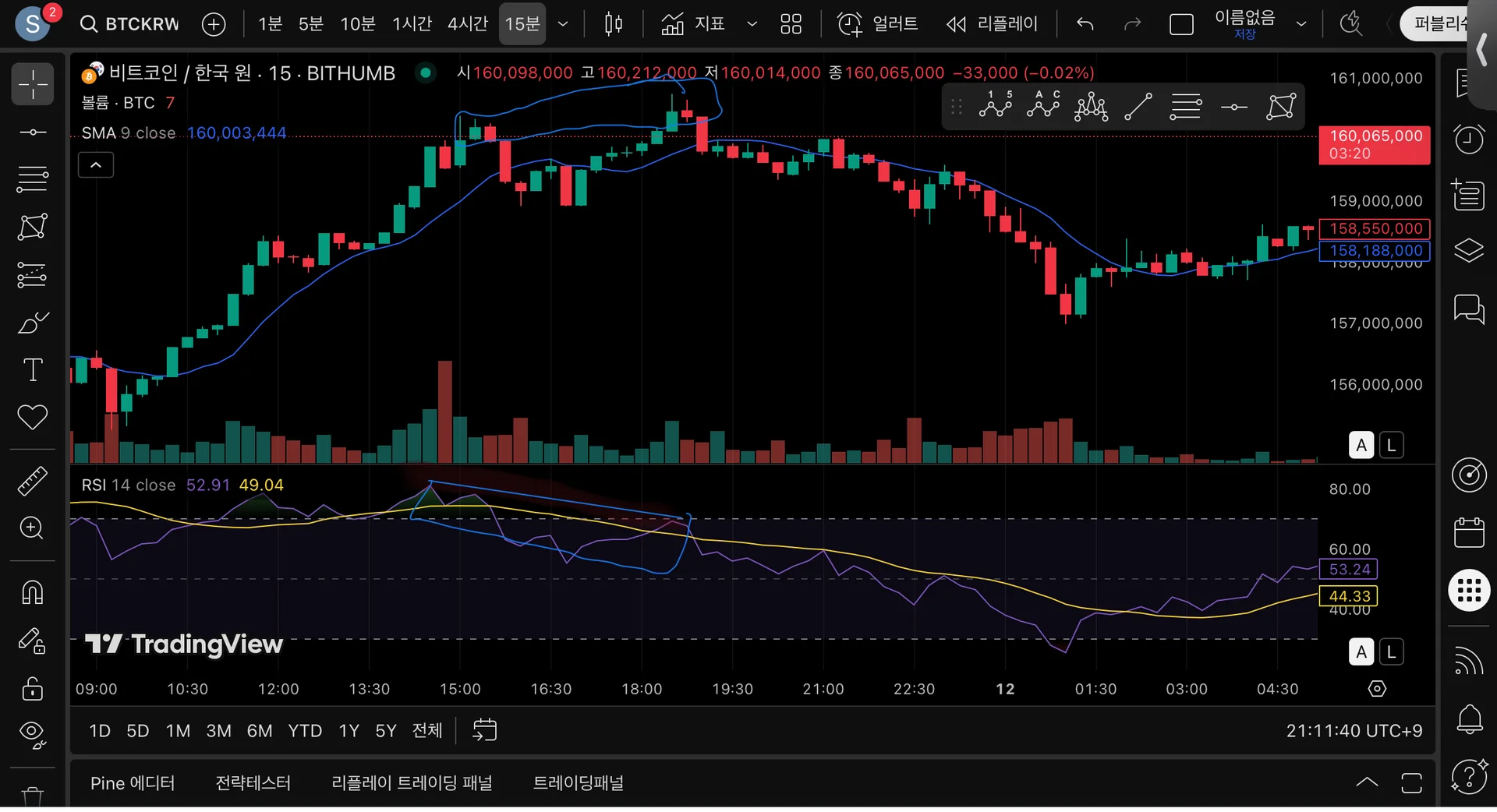Toggle log scale L on price pane
Image resolution: width=1497 pixels, height=812 pixels.
pos(1391,446)
